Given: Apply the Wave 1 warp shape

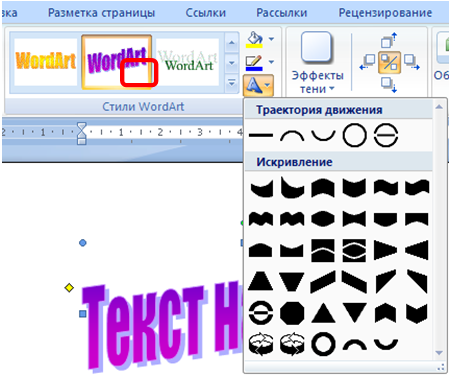Looking at the screenshot, I should pos(386,188).
